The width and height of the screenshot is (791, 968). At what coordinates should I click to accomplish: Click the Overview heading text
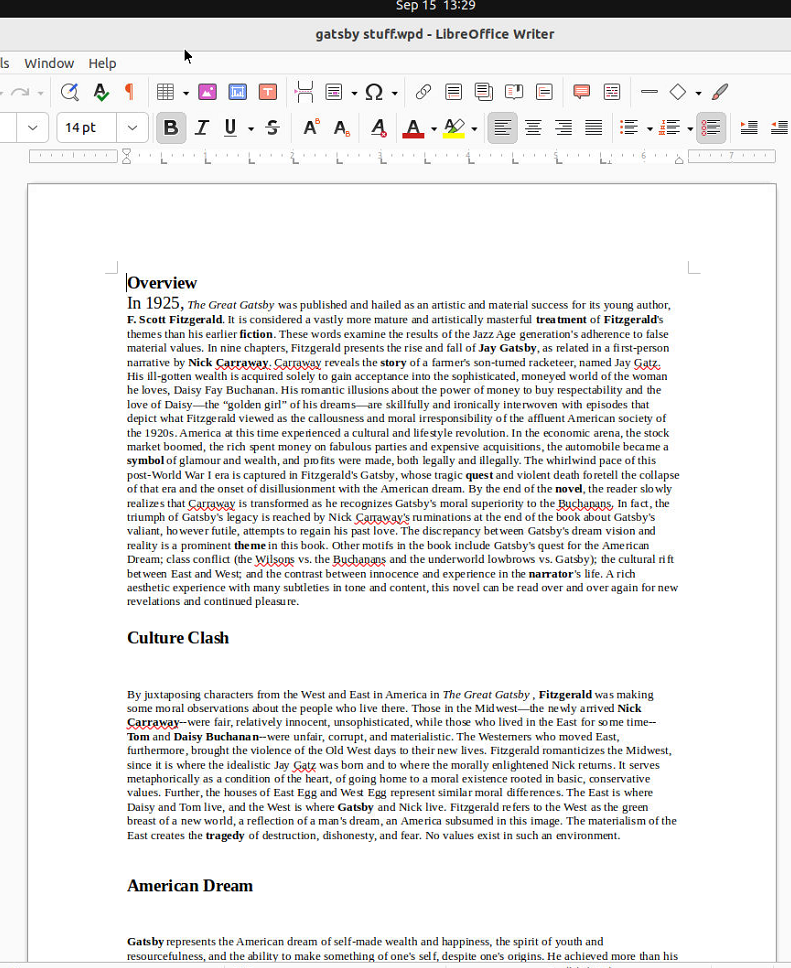(162, 283)
